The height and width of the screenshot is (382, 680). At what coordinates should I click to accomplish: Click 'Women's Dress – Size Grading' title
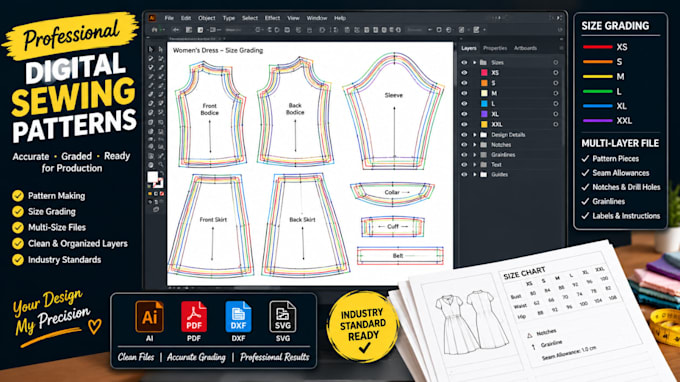coord(218,50)
